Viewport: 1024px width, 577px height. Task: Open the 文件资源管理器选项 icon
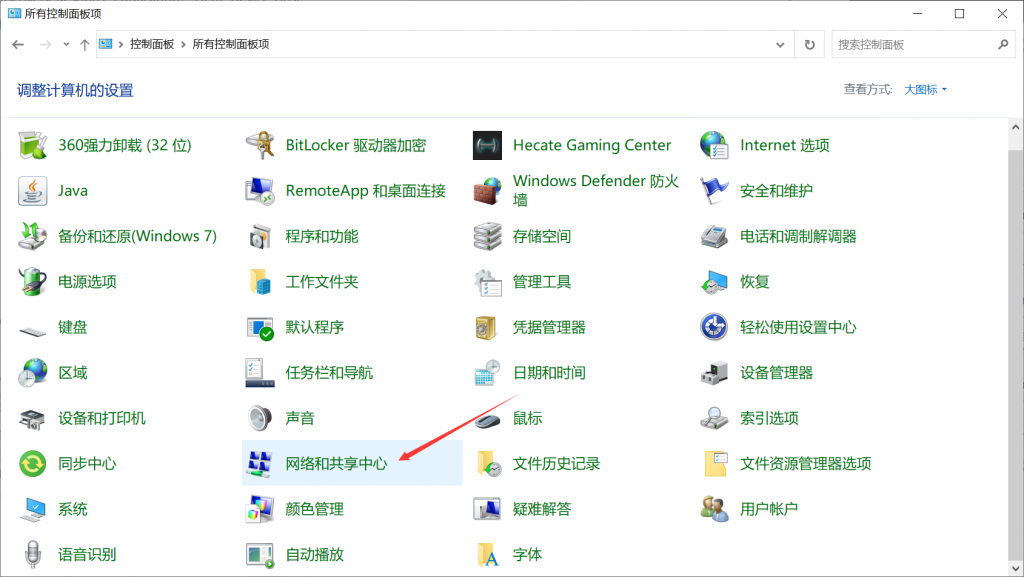(714, 463)
